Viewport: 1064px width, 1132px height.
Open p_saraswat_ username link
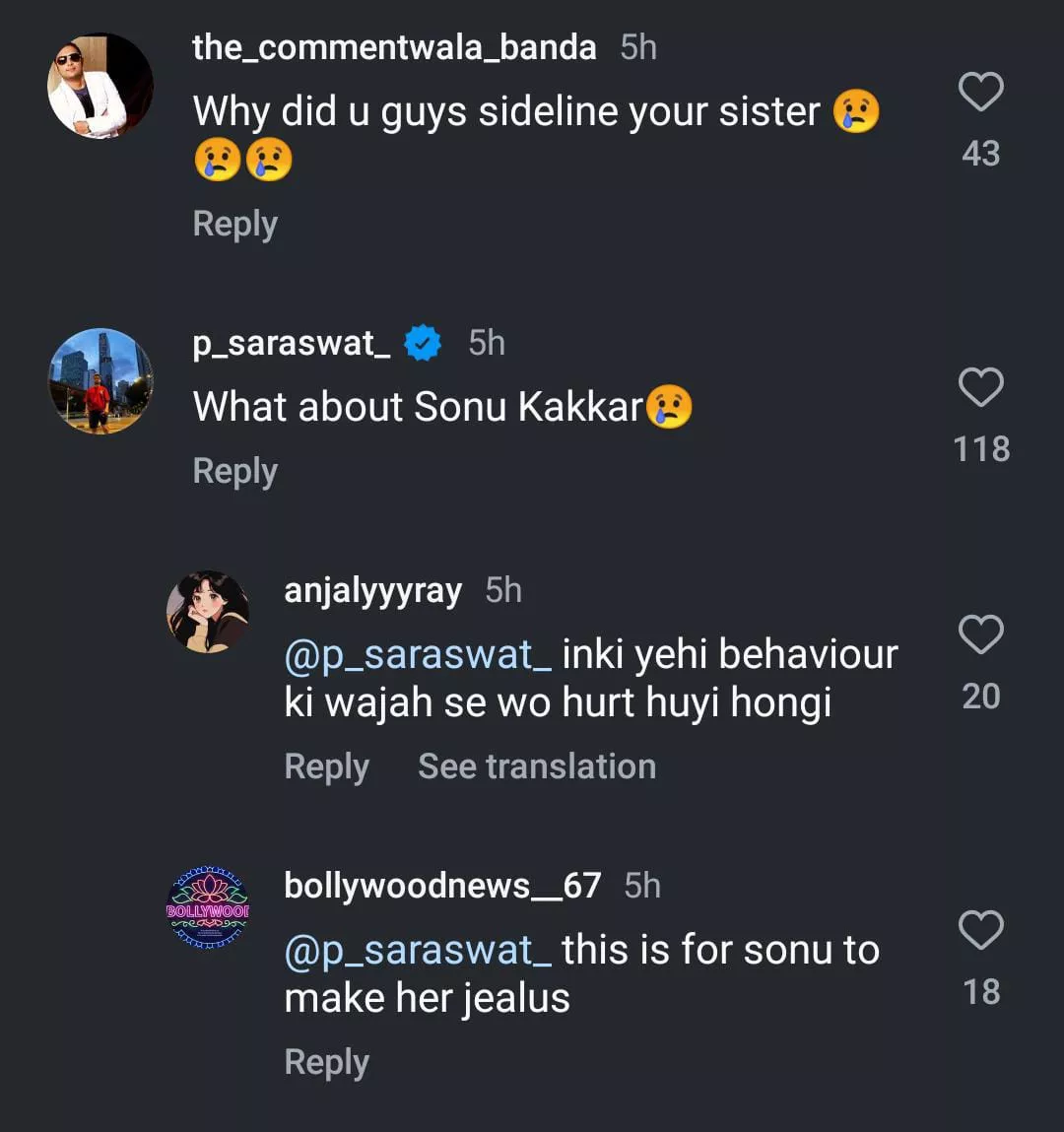[292, 343]
